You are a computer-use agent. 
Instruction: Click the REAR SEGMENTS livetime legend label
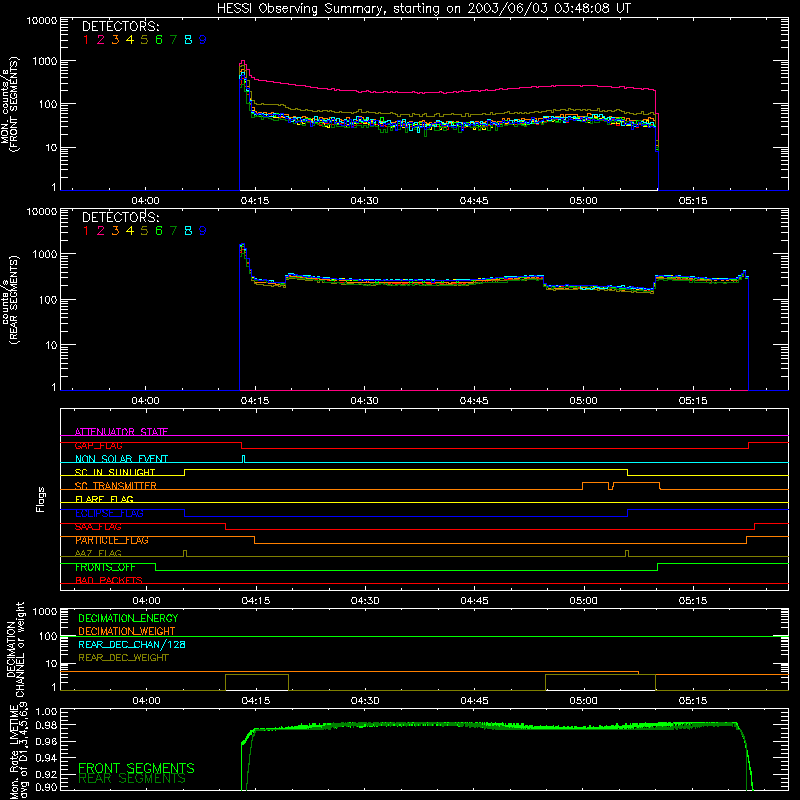click(x=132, y=779)
